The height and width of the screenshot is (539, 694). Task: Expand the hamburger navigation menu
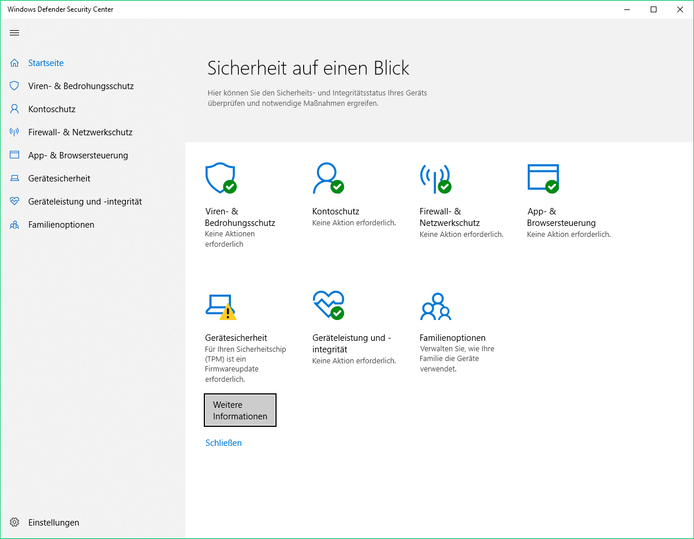click(14, 33)
